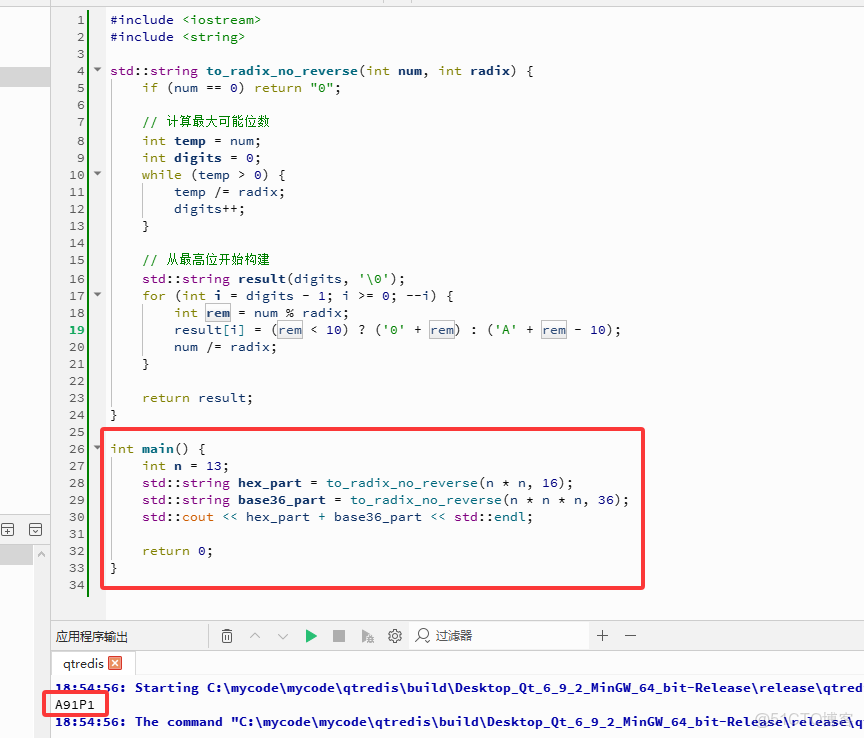The width and height of the screenshot is (864, 738).
Task: Collapse the for loop fold arrow
Action: pyautogui.click(x=98, y=294)
